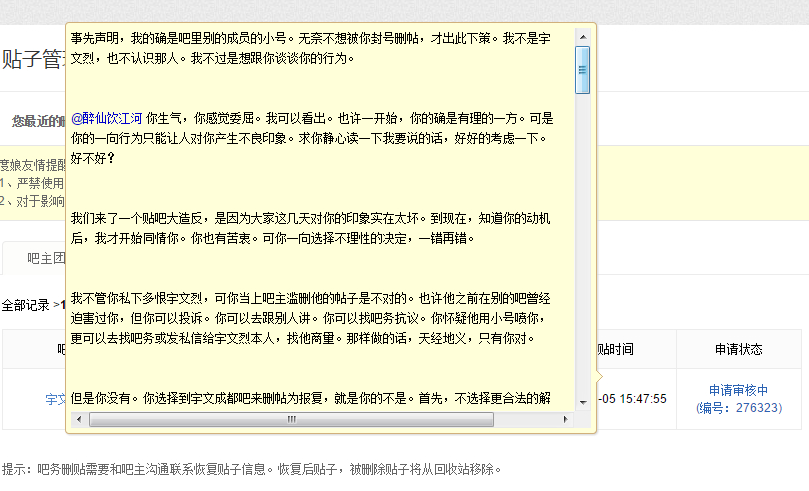Open the partially hidden 宇文 forum link
This screenshot has height=491, width=809.
(x=55, y=399)
